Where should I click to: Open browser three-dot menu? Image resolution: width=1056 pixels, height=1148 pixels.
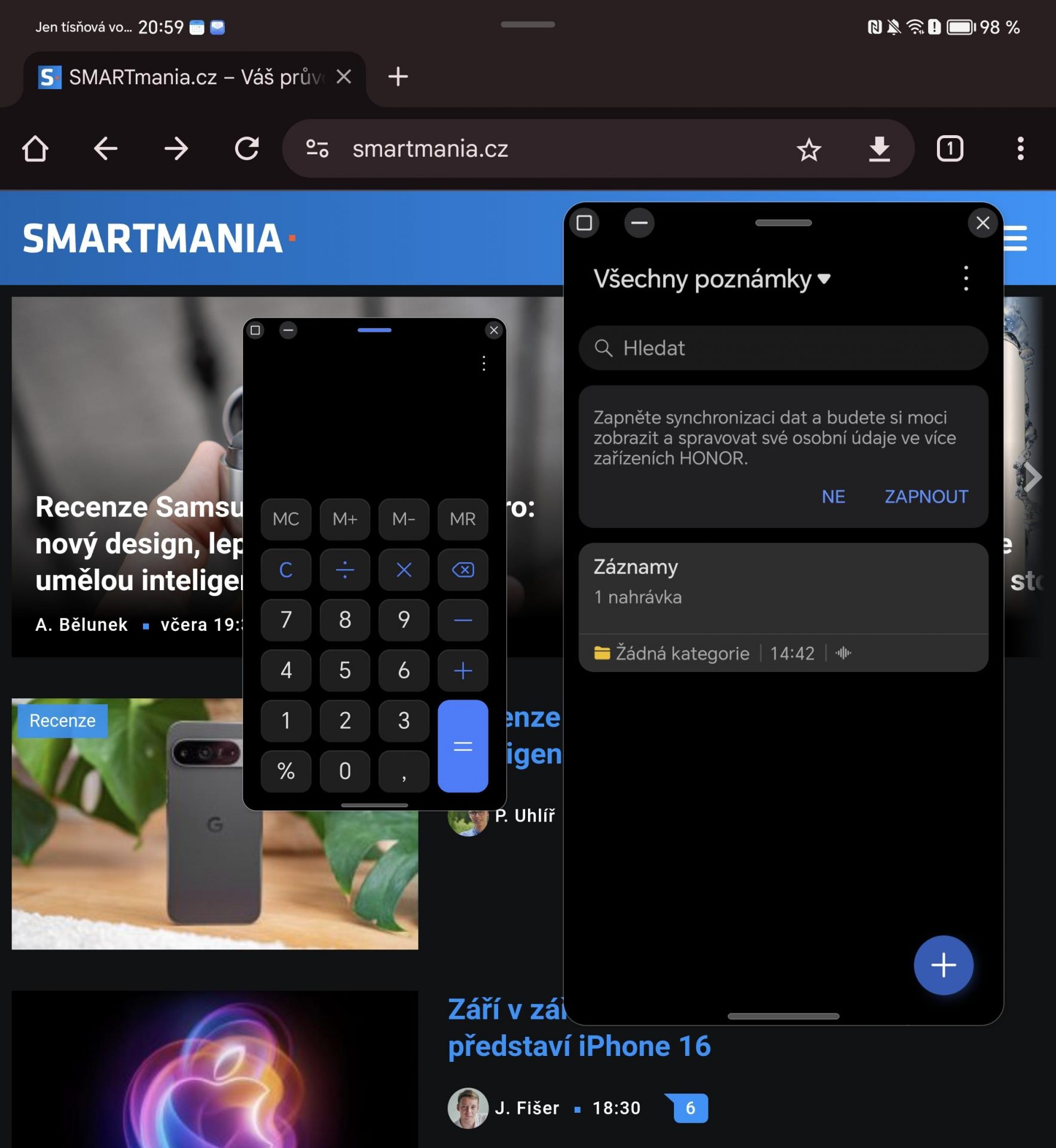click(1020, 148)
